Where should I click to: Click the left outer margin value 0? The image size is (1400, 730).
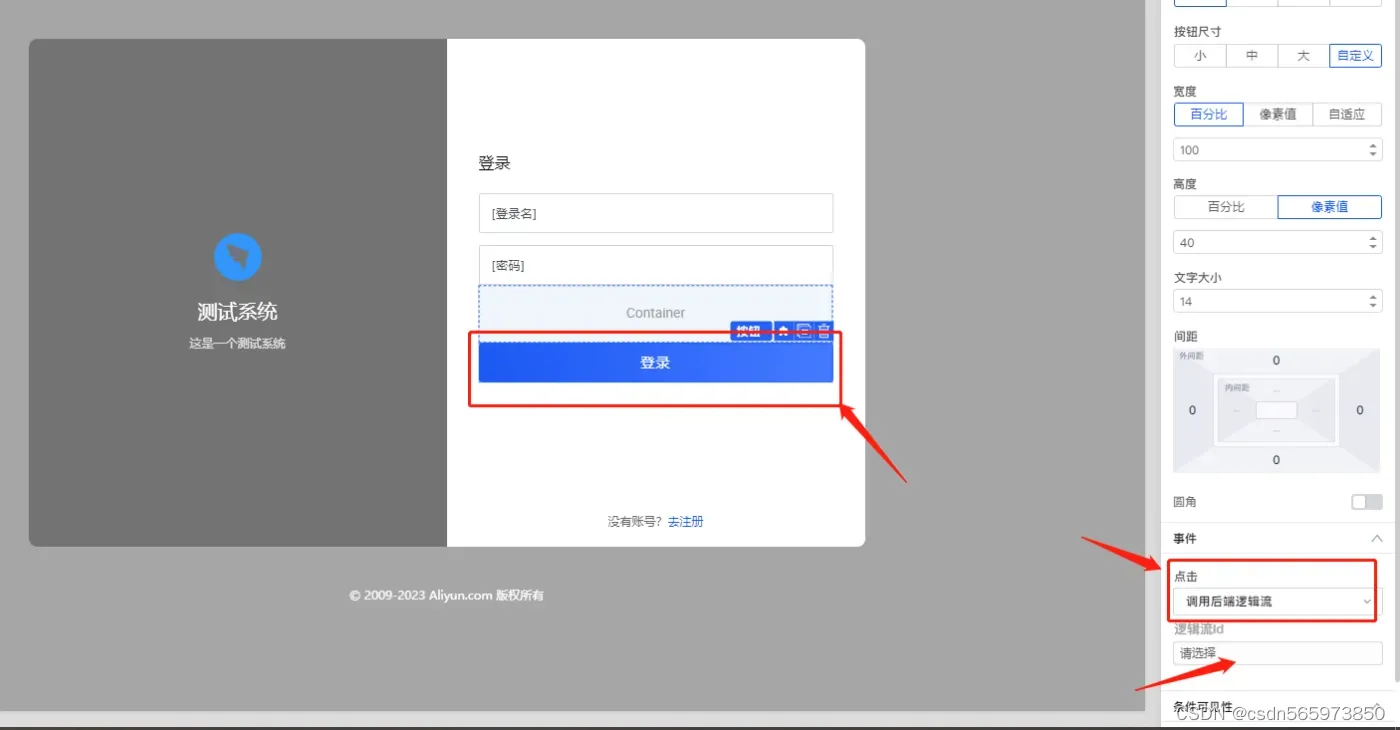1192,410
